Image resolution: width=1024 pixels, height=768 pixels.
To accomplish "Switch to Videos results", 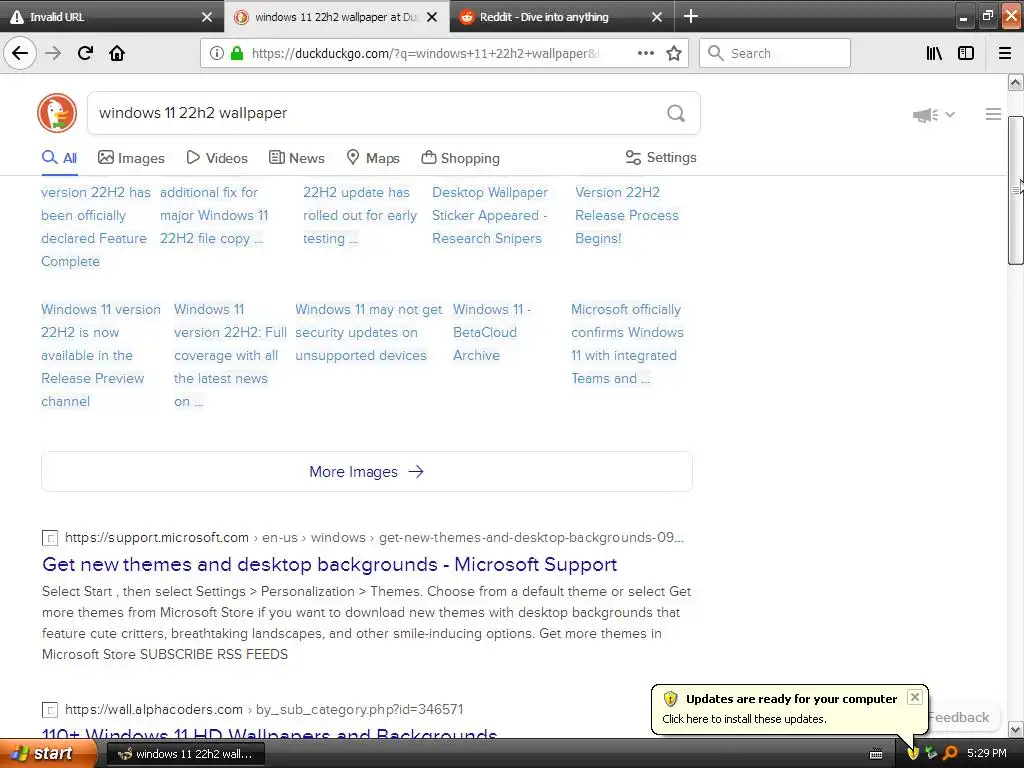I will click(217, 158).
